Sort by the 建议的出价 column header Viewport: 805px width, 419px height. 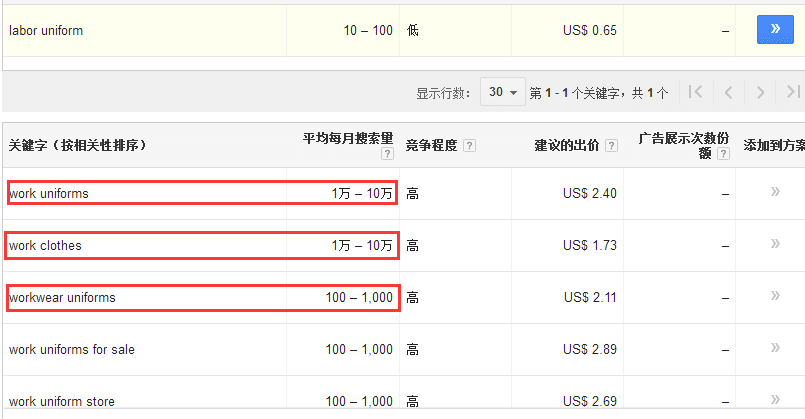point(566,146)
